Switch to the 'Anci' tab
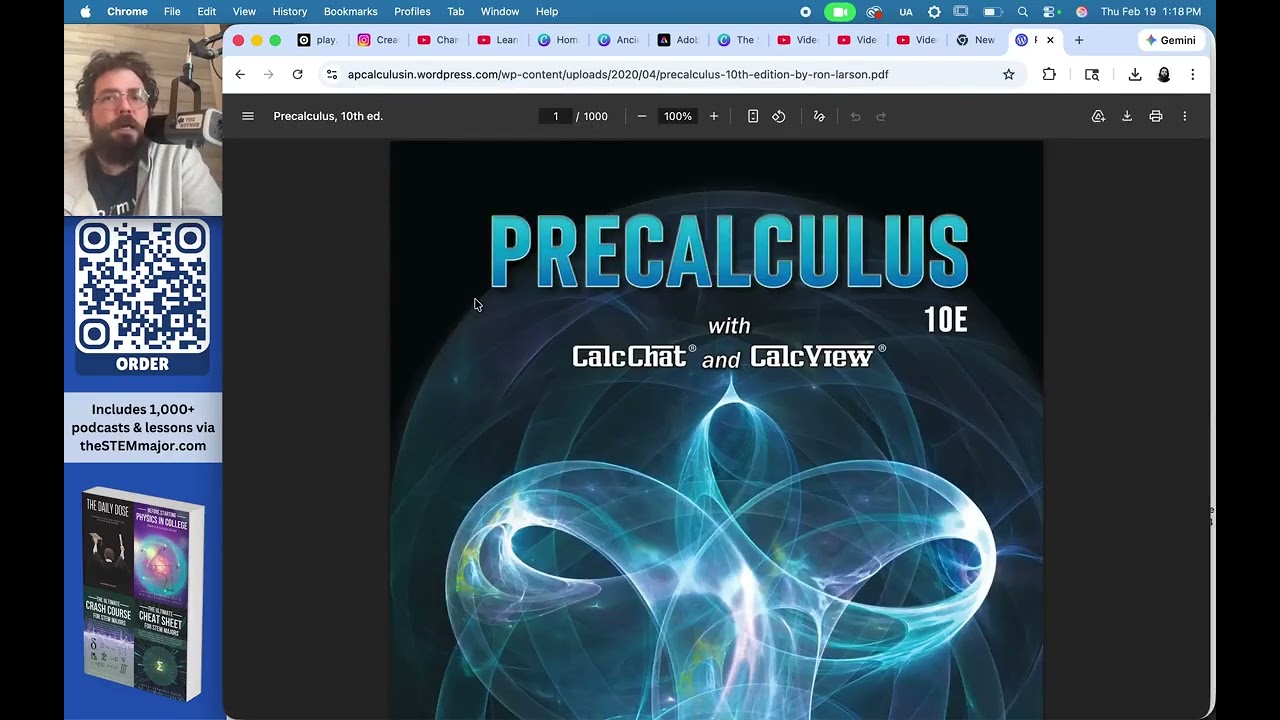The height and width of the screenshot is (720, 1280). click(618, 40)
